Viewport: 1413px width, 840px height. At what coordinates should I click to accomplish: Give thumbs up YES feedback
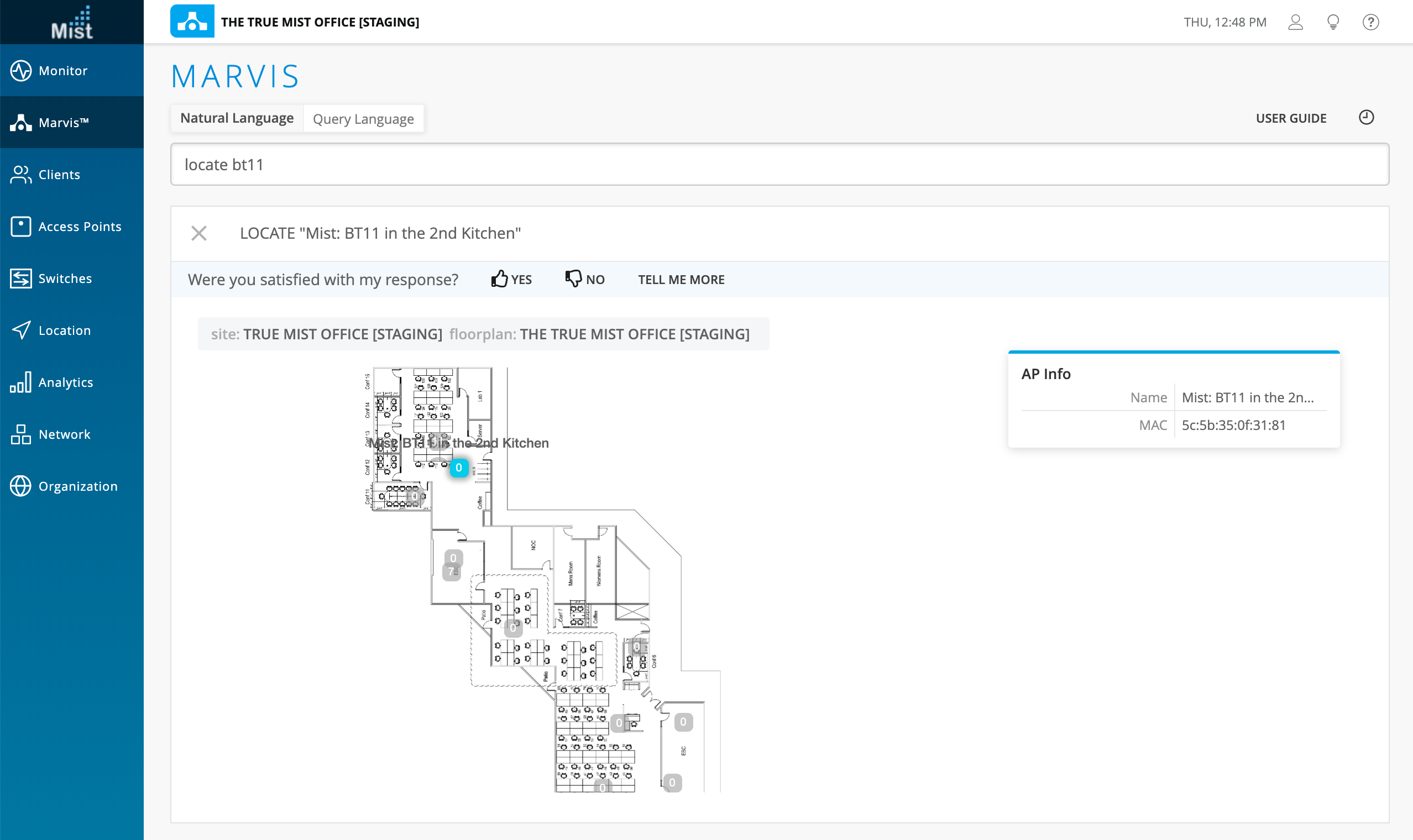click(511, 279)
